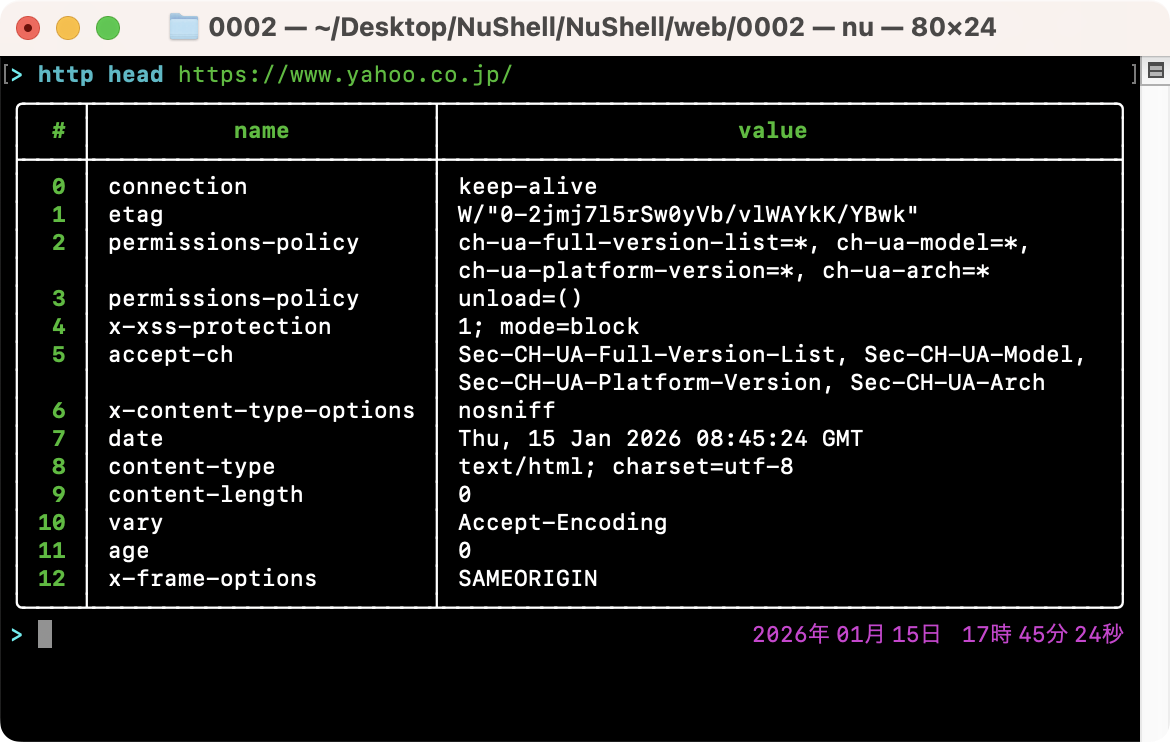1170x742 pixels.
Task: Minimize the window with yellow button
Action: tap(68, 28)
